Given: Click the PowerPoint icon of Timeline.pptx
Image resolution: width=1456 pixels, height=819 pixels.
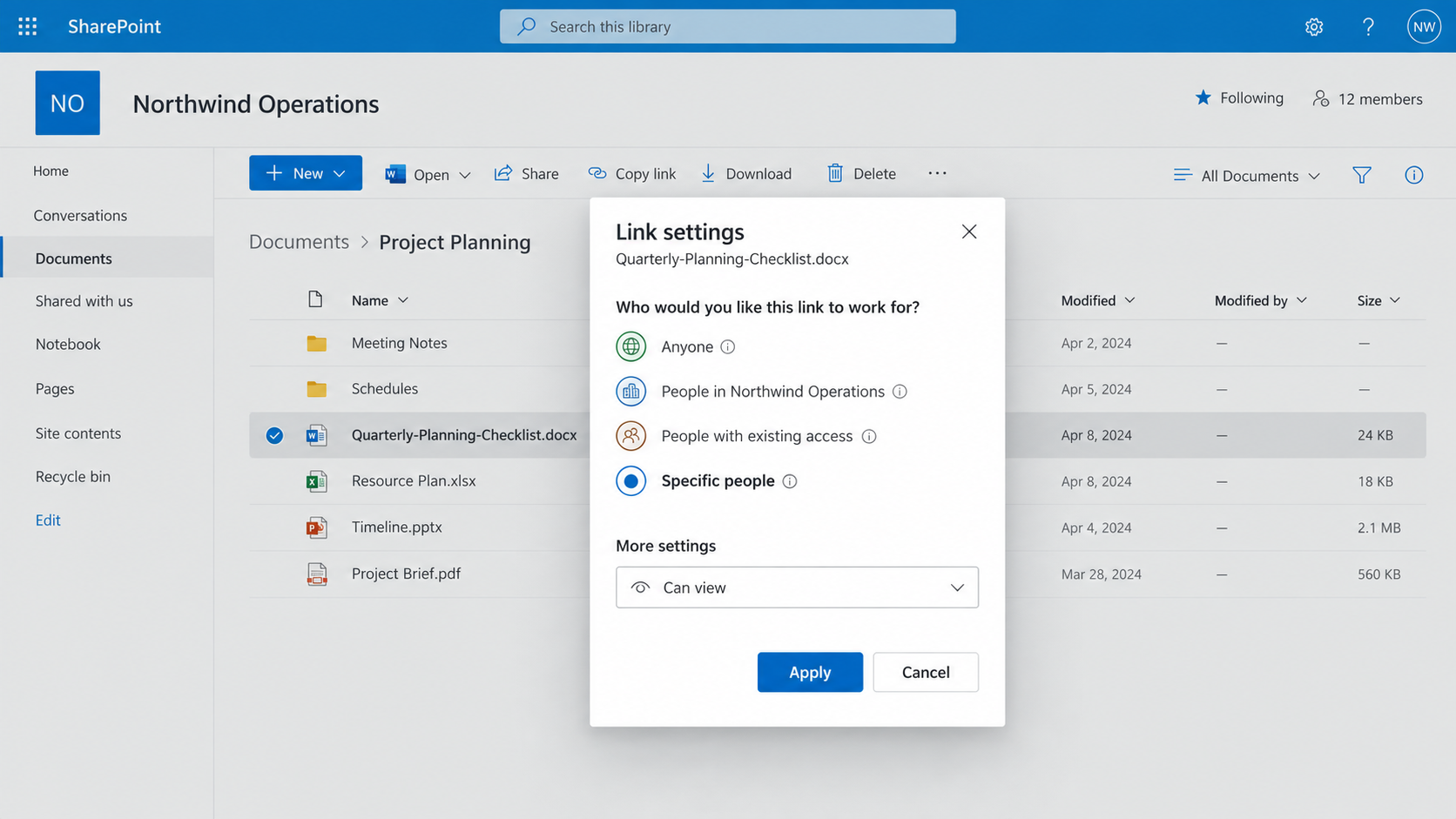Looking at the screenshot, I should [x=316, y=527].
